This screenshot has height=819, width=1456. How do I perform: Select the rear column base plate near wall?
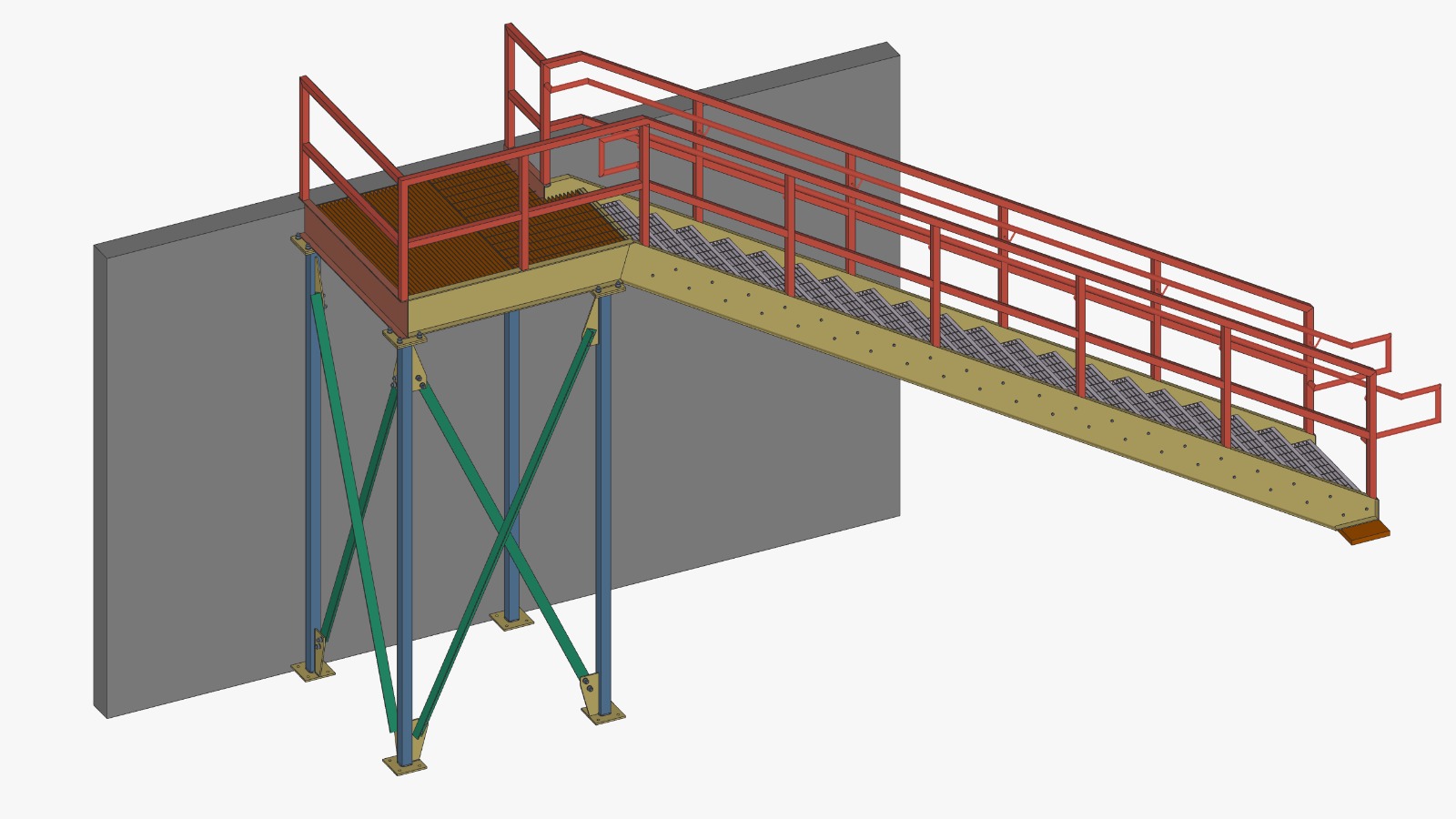[x=511, y=621]
